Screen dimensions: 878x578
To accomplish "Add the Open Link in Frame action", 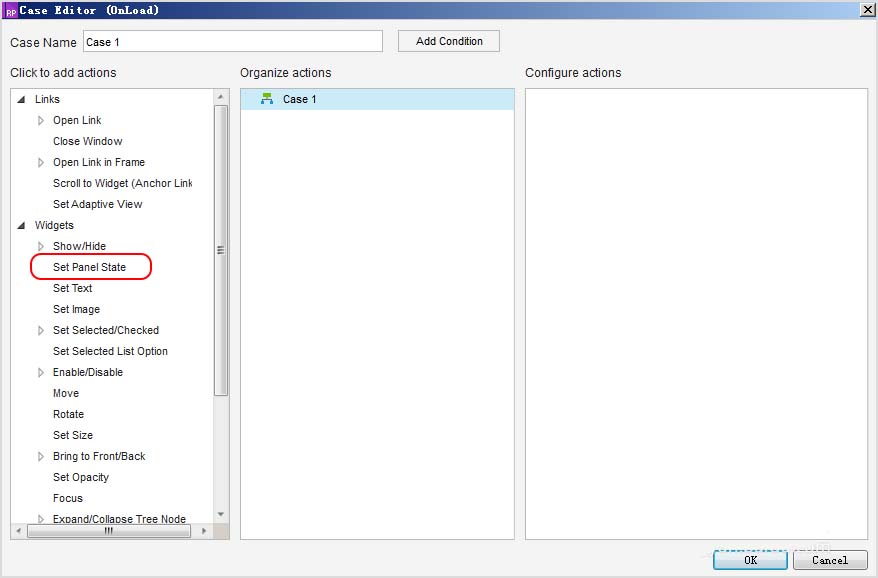I will (x=99, y=162).
